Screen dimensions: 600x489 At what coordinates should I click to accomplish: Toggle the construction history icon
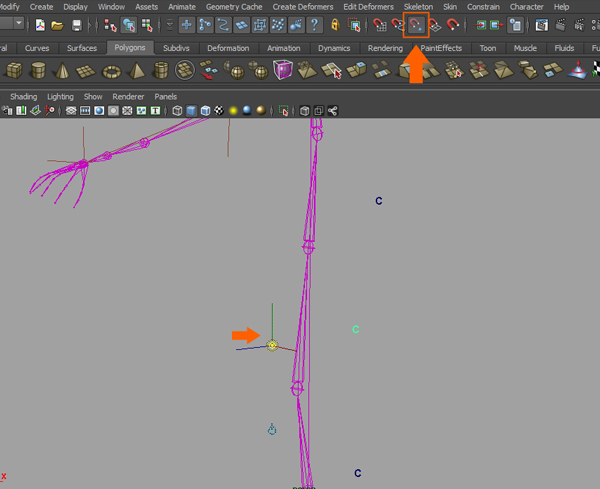click(x=515, y=25)
